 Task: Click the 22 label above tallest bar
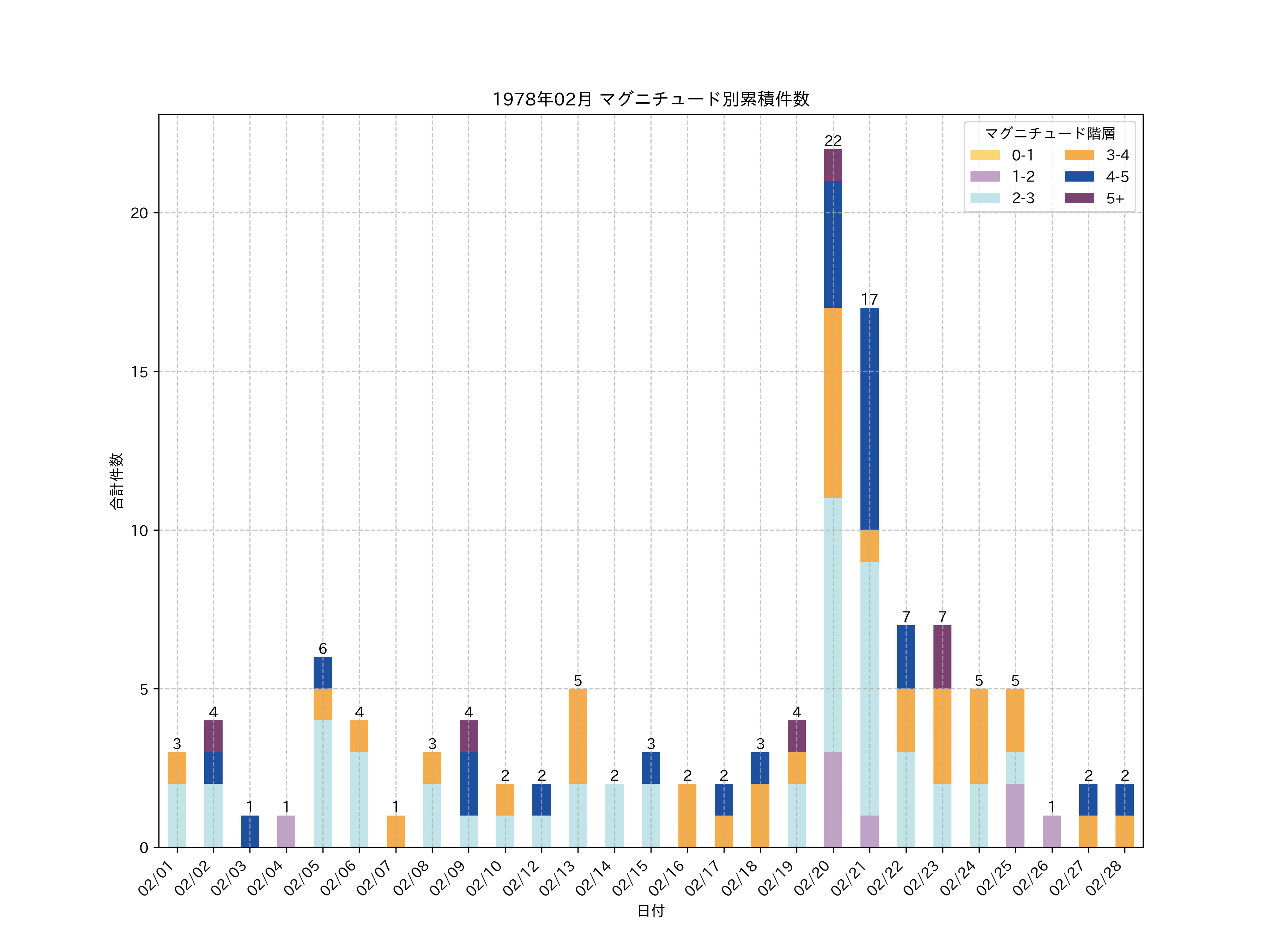tap(833, 141)
